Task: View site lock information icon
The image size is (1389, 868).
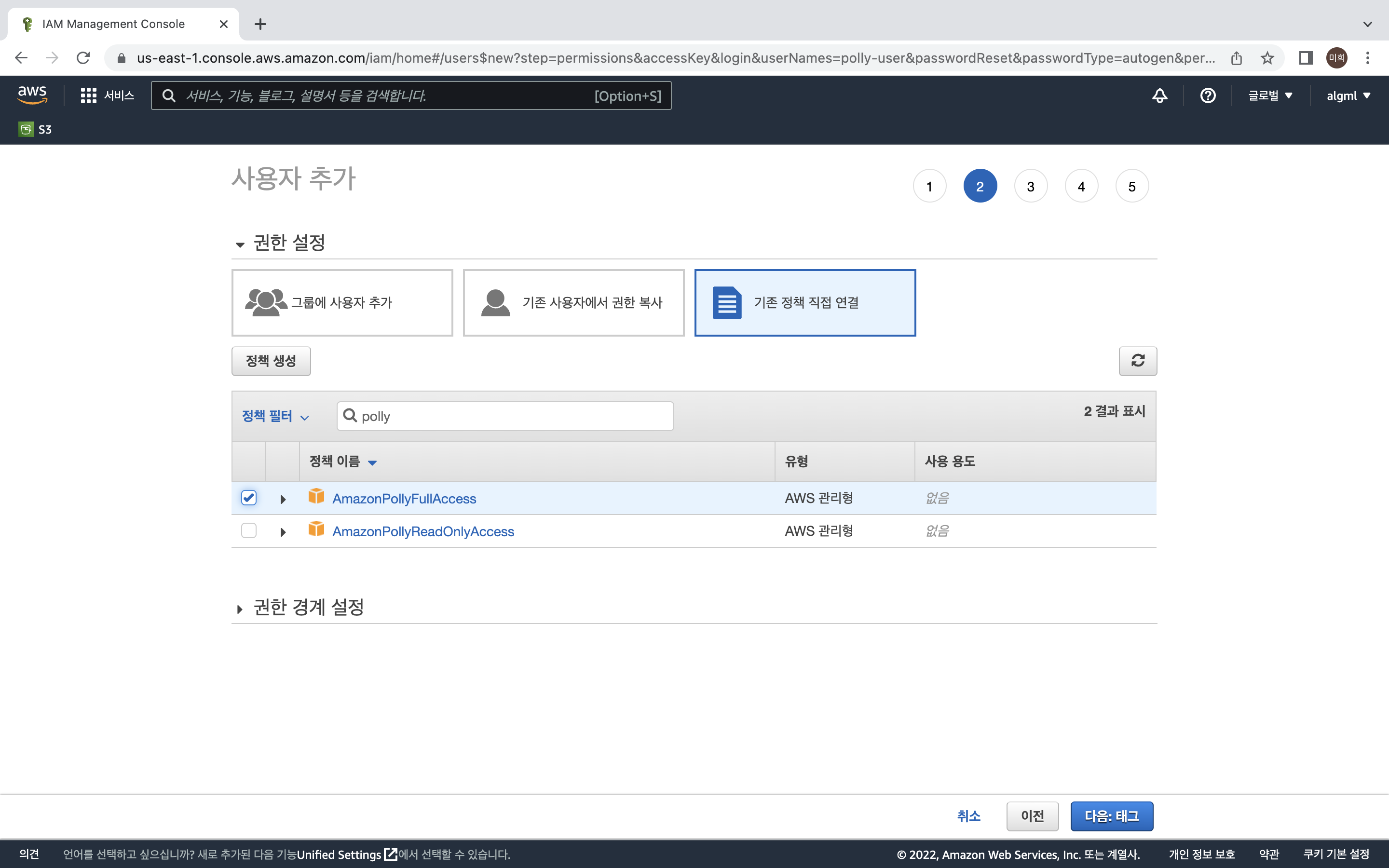Action: (121, 58)
